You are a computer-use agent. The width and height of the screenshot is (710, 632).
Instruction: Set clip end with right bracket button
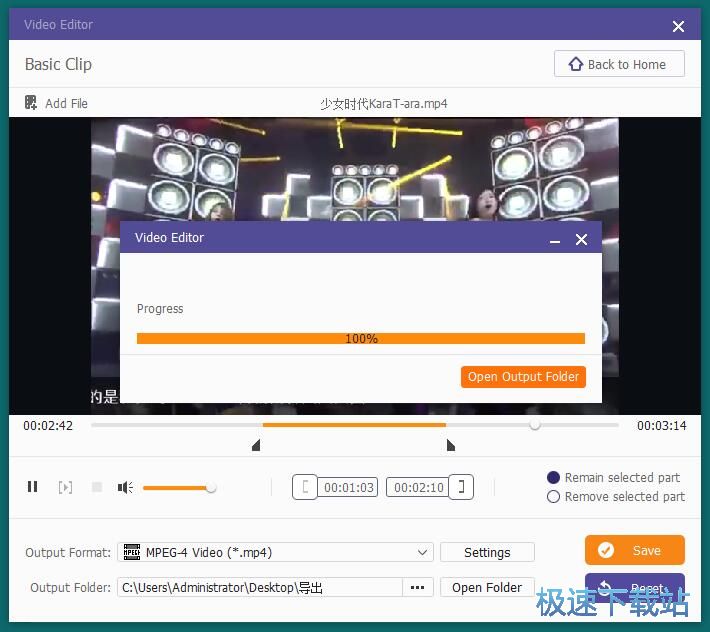pos(461,487)
